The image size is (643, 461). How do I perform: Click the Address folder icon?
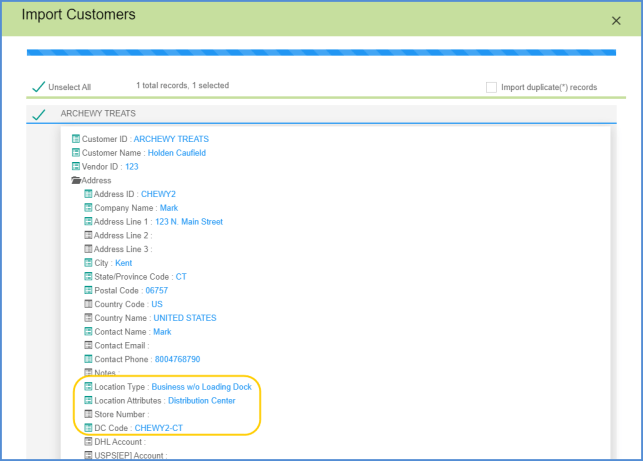click(76, 180)
